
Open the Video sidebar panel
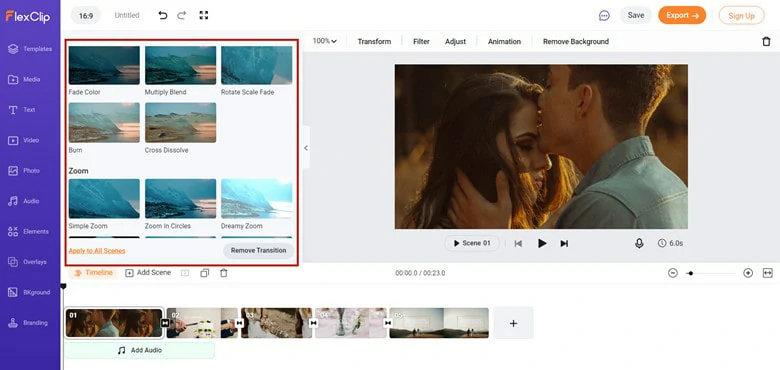point(23,140)
